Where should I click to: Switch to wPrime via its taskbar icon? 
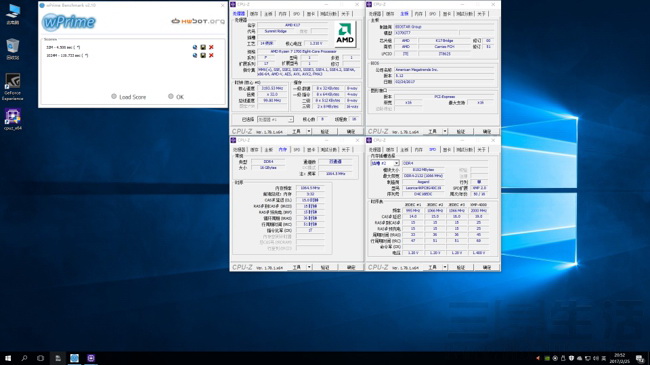74,358
